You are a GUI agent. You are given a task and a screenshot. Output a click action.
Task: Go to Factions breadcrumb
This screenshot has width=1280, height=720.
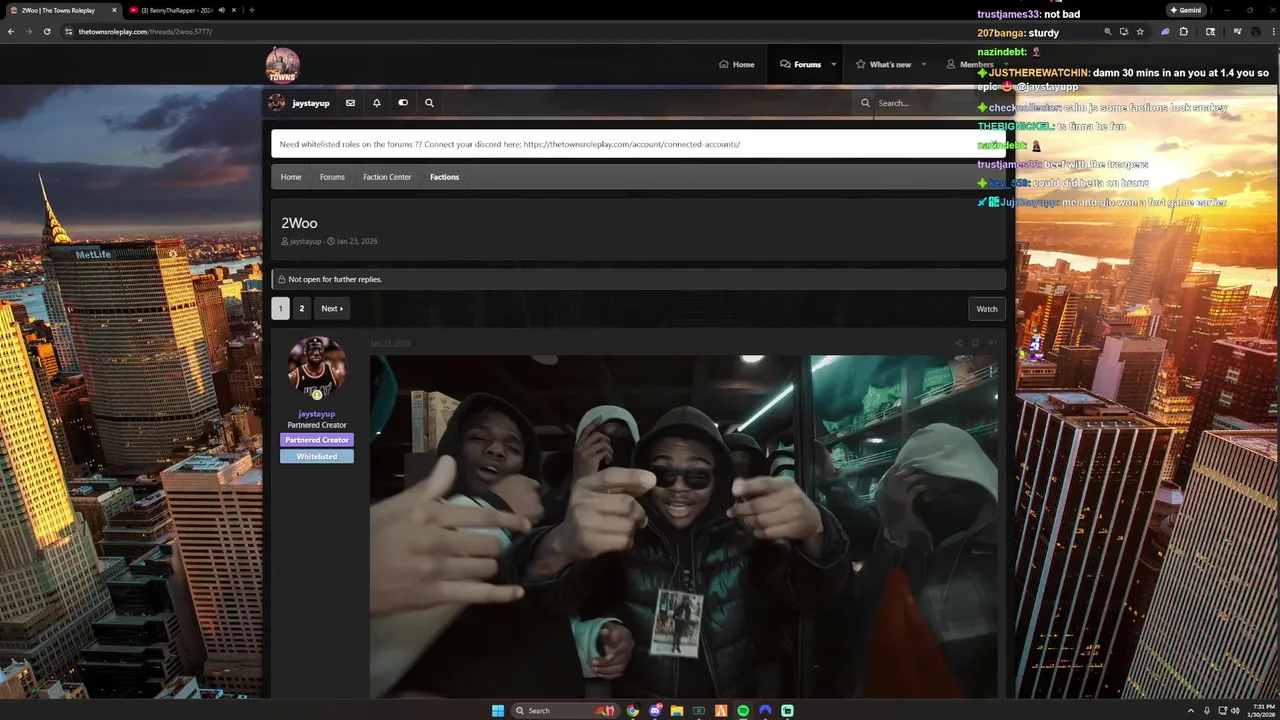tap(444, 177)
